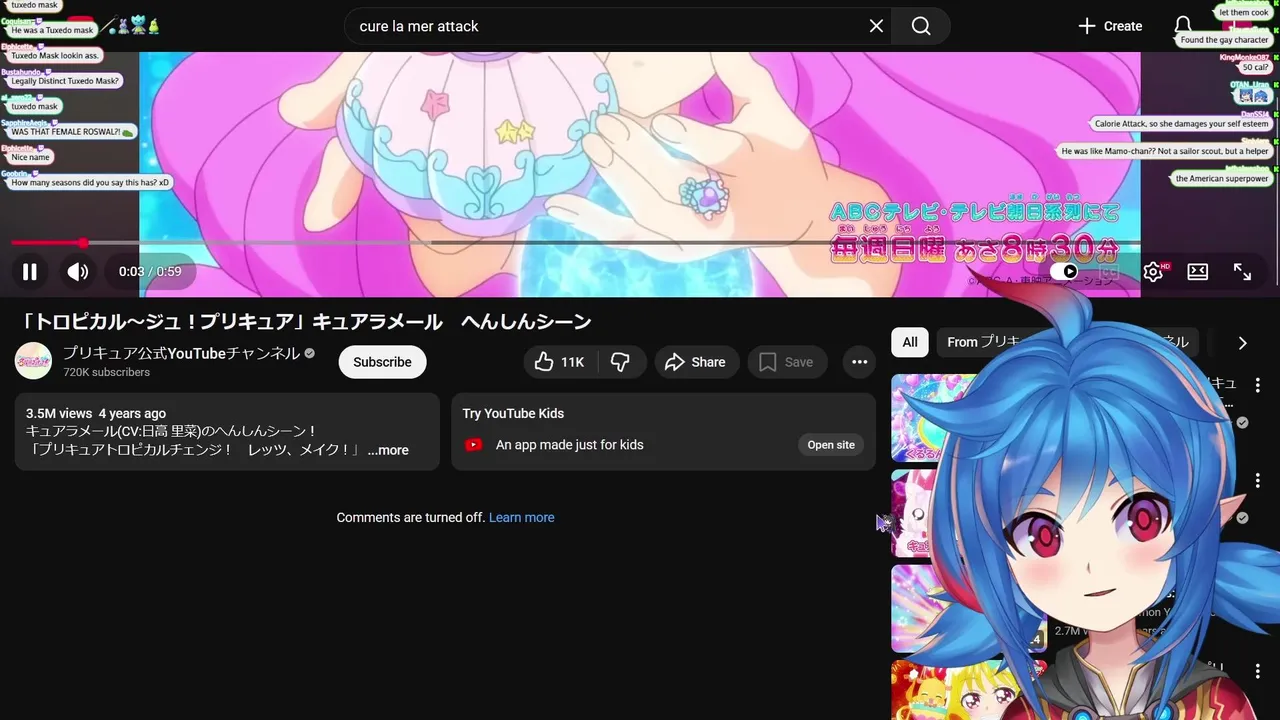Click chat message the American superpower

pos(1221,178)
